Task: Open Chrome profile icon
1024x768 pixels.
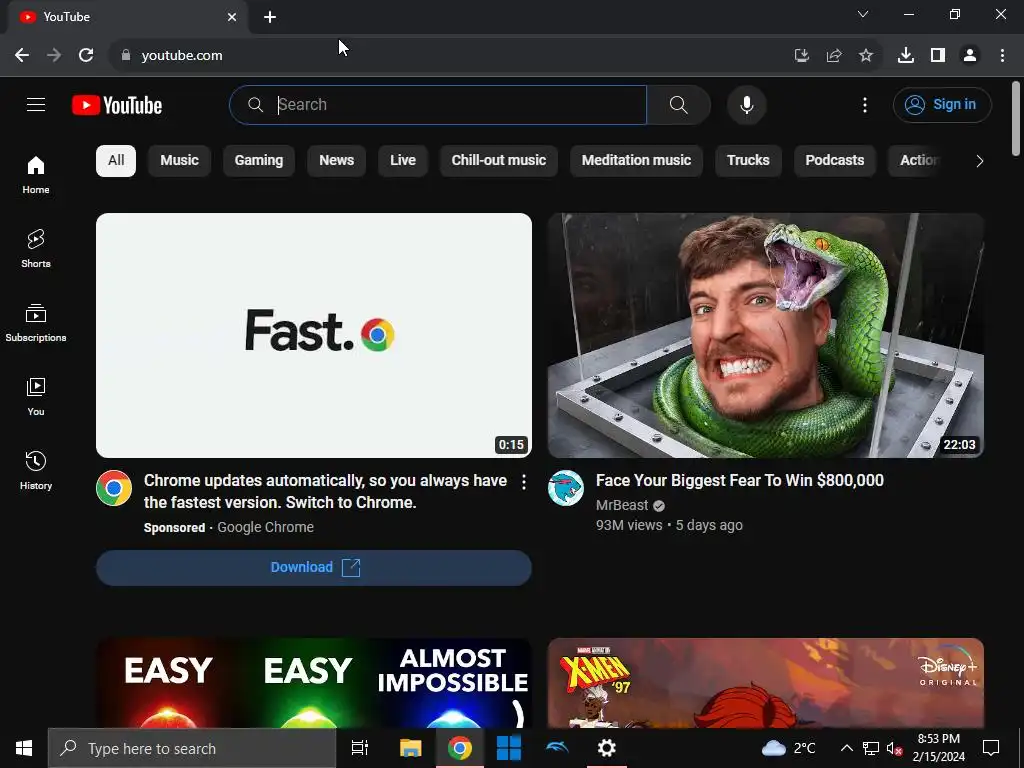Action: coord(970,56)
